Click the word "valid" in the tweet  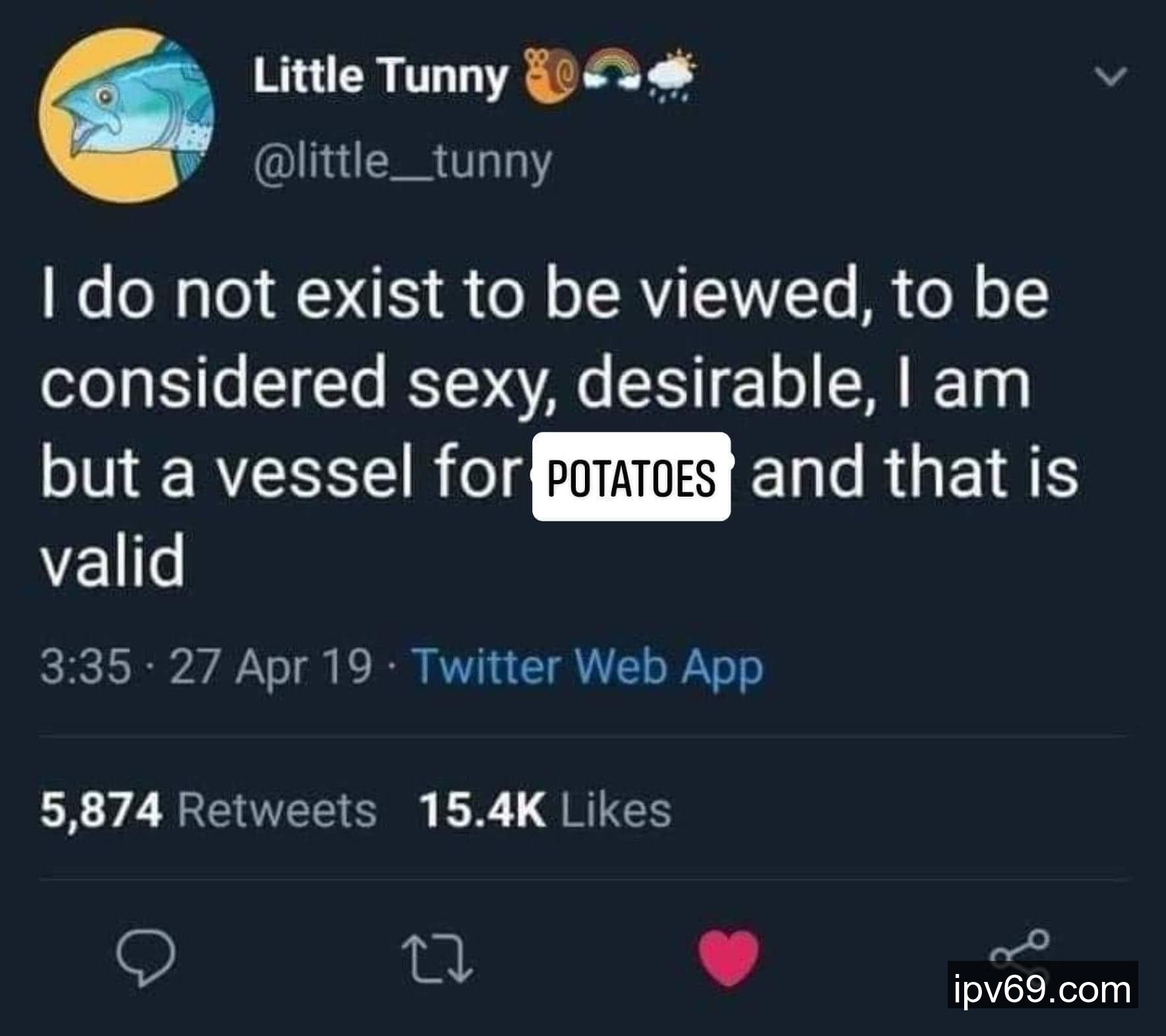113,561
